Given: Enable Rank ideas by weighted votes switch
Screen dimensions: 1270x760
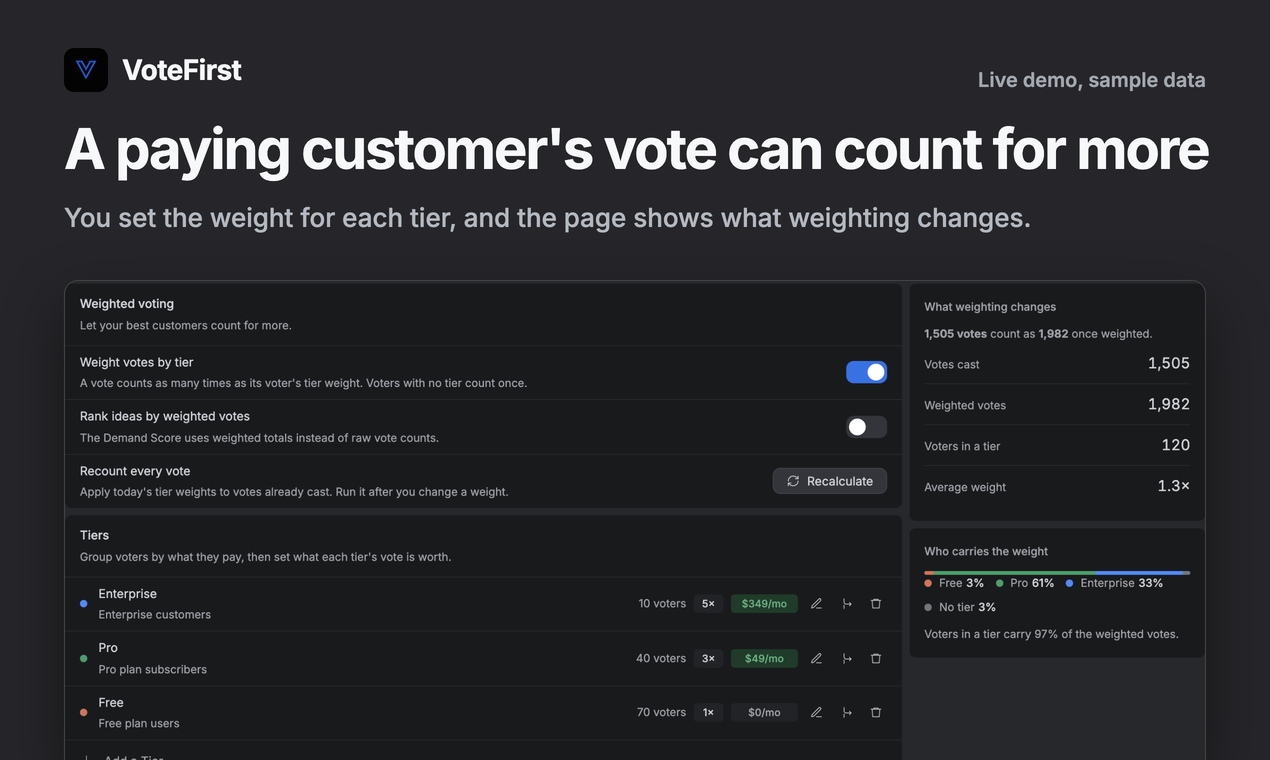Looking at the screenshot, I should [x=866, y=427].
